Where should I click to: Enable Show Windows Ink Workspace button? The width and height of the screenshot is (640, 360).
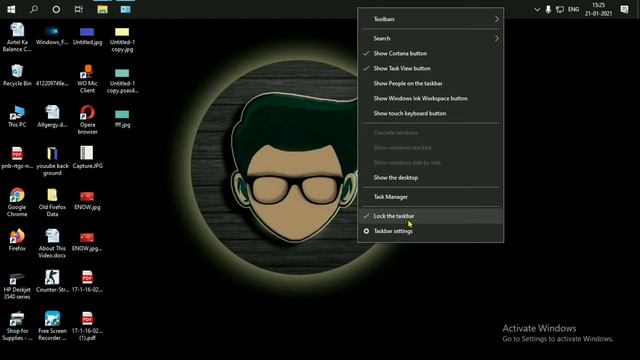click(431, 98)
